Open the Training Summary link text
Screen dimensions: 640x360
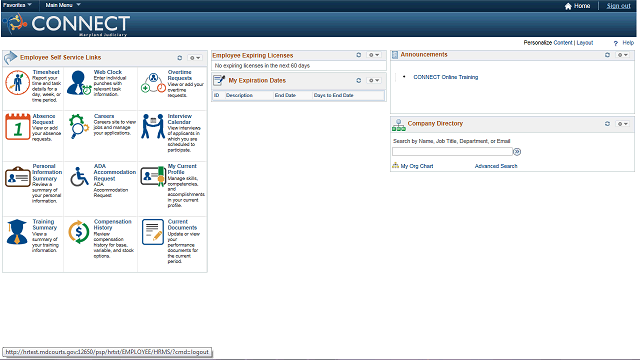[44, 224]
